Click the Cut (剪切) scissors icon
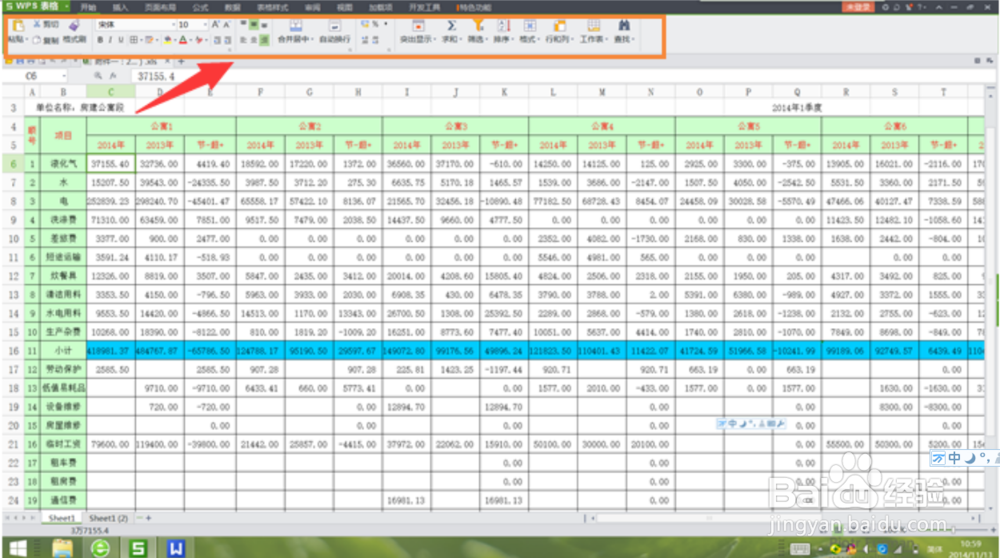The height and width of the screenshot is (558, 1000). 36,24
